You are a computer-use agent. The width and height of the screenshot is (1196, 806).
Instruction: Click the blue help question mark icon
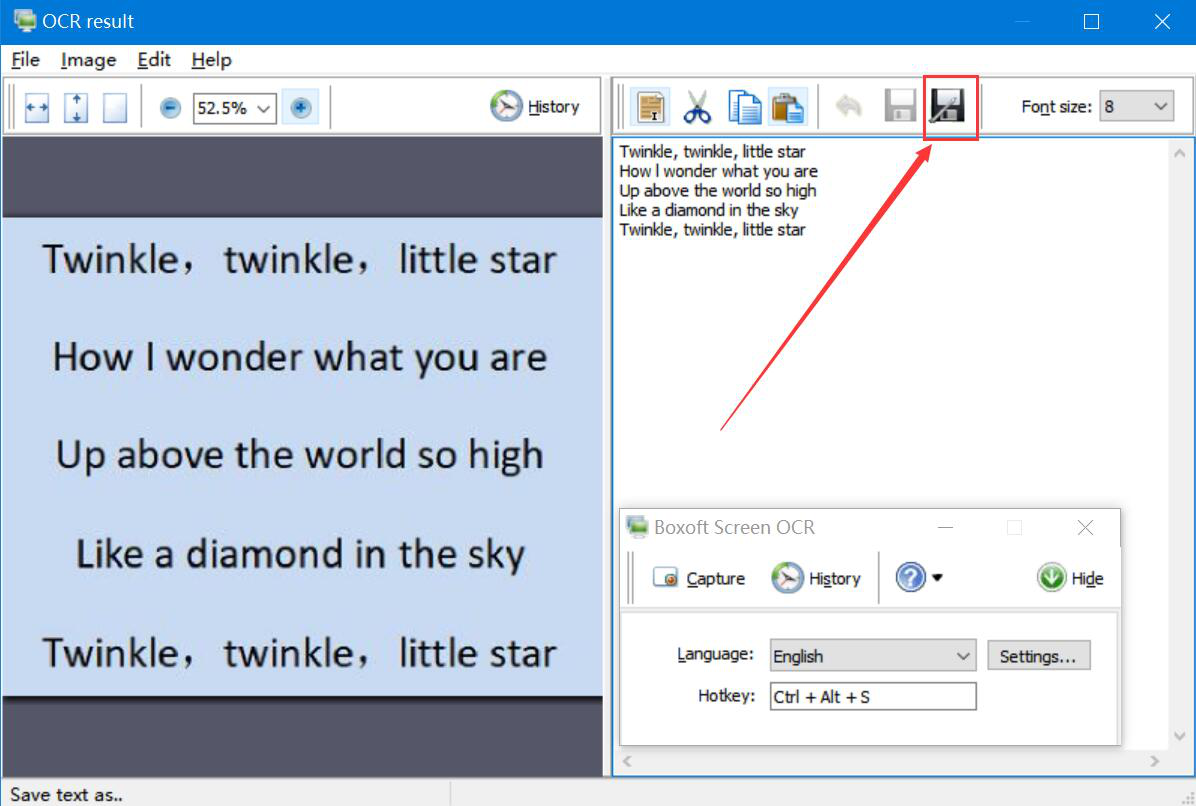pos(910,577)
